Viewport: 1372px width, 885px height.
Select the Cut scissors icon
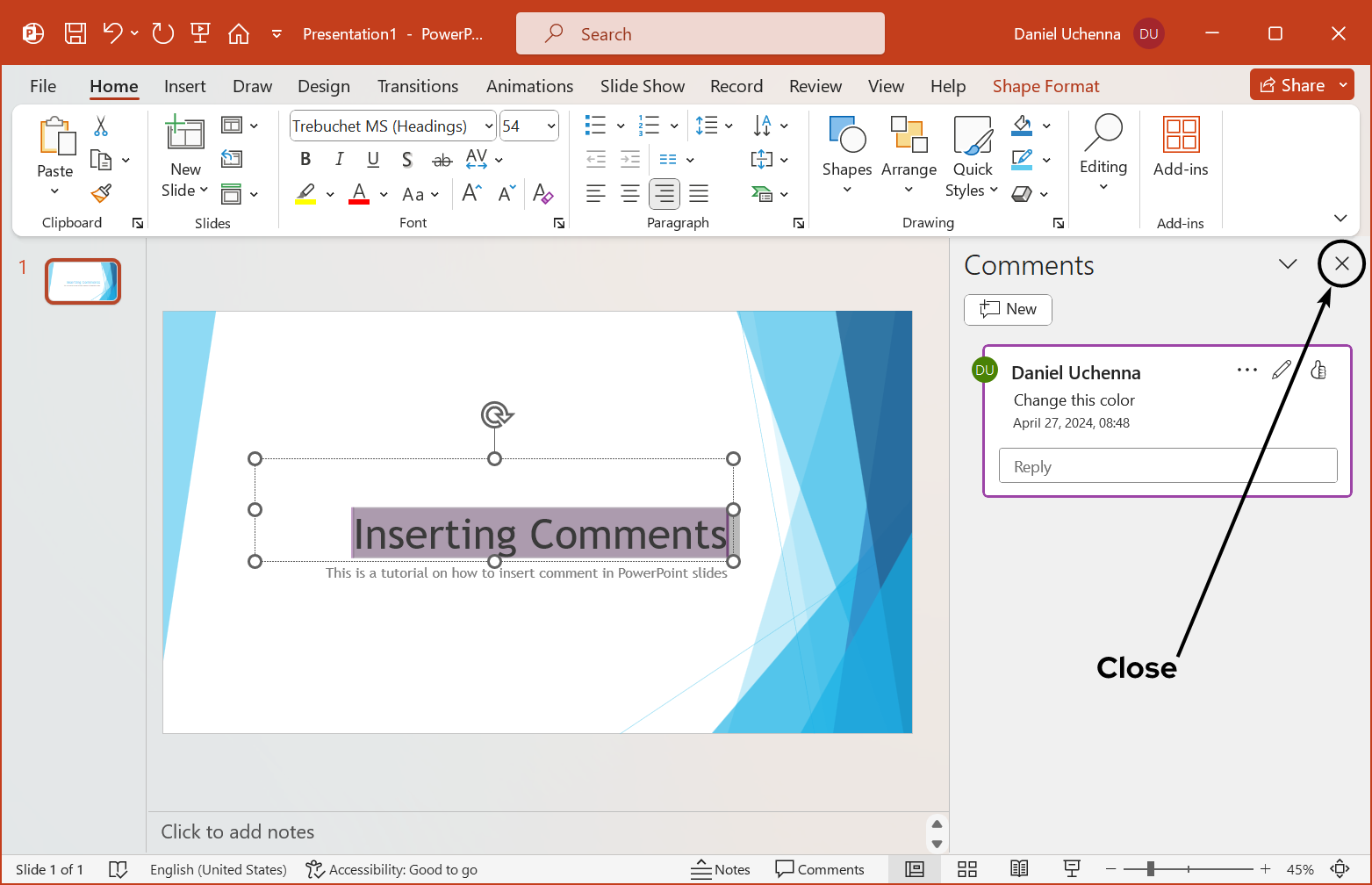[x=101, y=126]
